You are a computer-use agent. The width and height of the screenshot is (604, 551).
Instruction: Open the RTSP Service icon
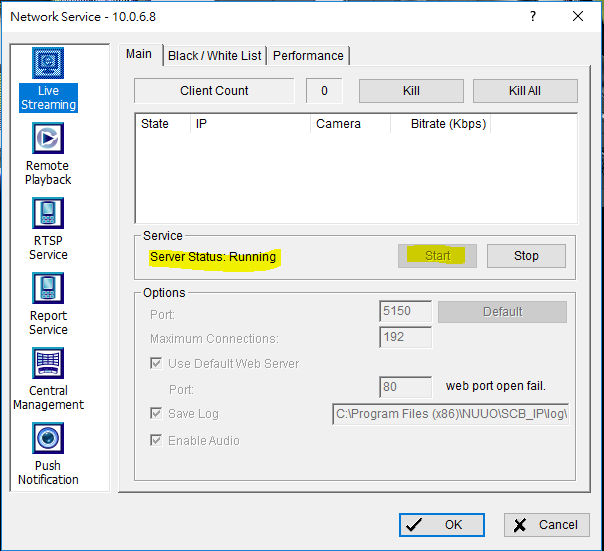(x=48, y=215)
